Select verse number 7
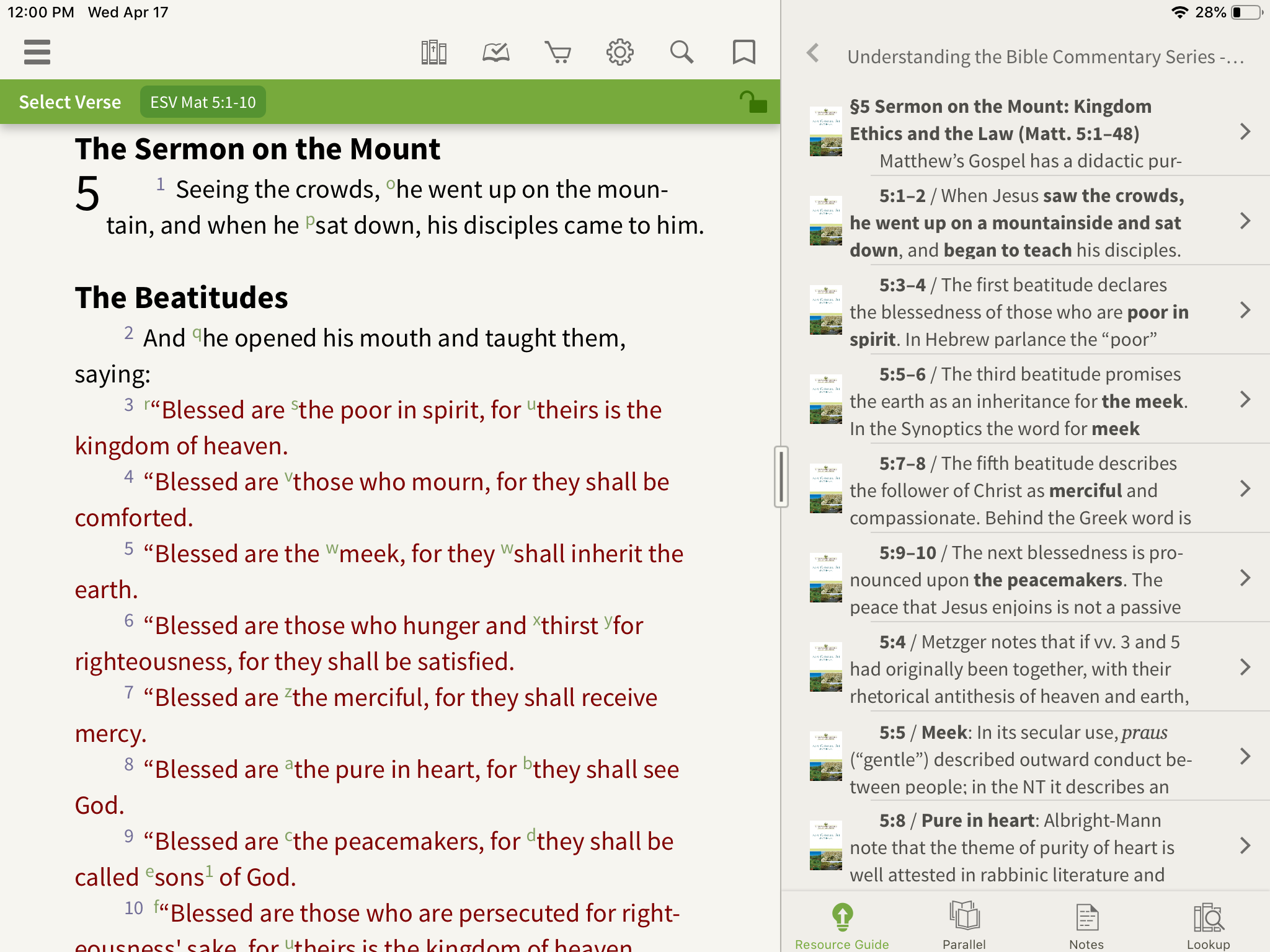The image size is (1270, 952). (128, 692)
